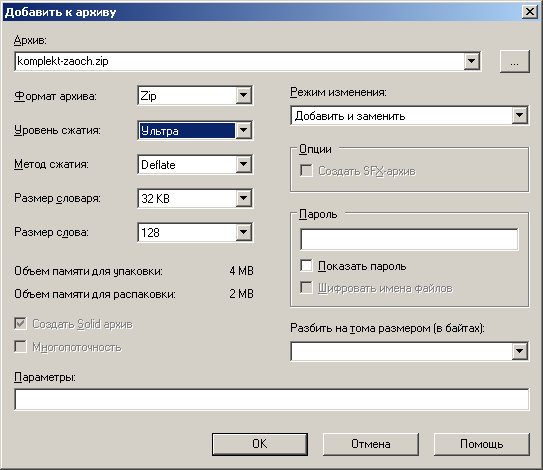This screenshot has width=543, height=470.
Task: Open the Формат архива Zip dropdown
Action: [195, 95]
